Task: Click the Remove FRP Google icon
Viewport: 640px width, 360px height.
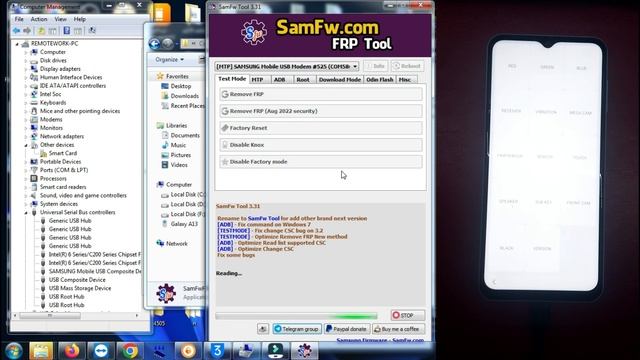Action: [224, 94]
